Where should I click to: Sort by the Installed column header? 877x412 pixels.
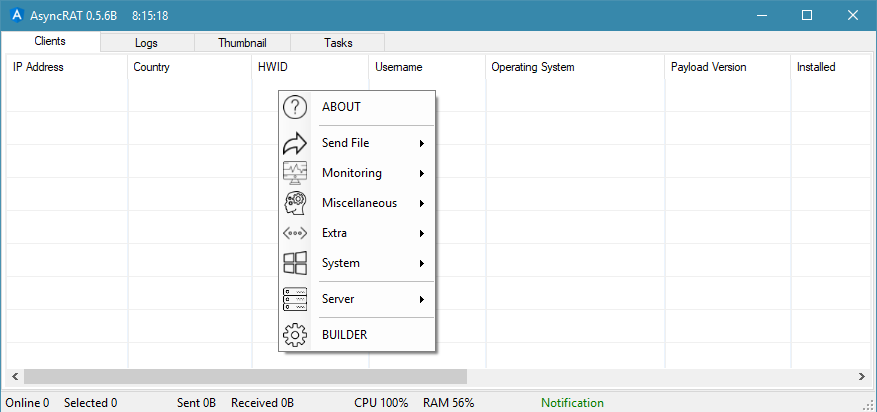(x=831, y=67)
